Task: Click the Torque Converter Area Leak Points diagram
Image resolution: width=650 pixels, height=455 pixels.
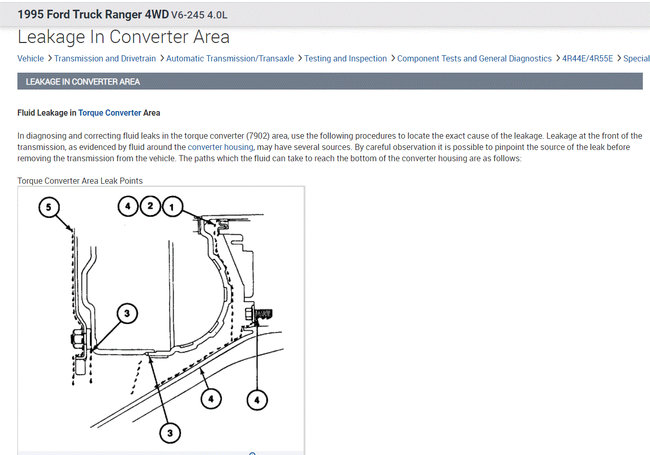Action: click(161, 320)
